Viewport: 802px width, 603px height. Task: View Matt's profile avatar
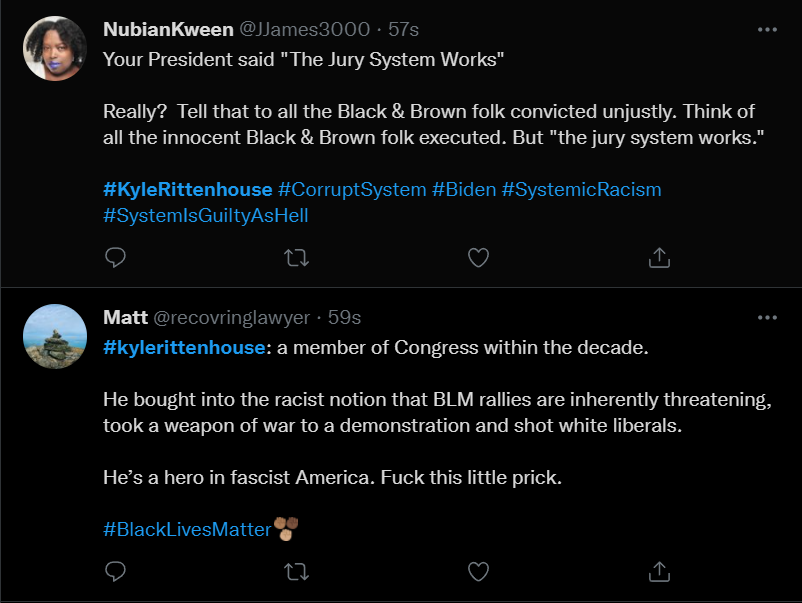pyautogui.click(x=55, y=336)
